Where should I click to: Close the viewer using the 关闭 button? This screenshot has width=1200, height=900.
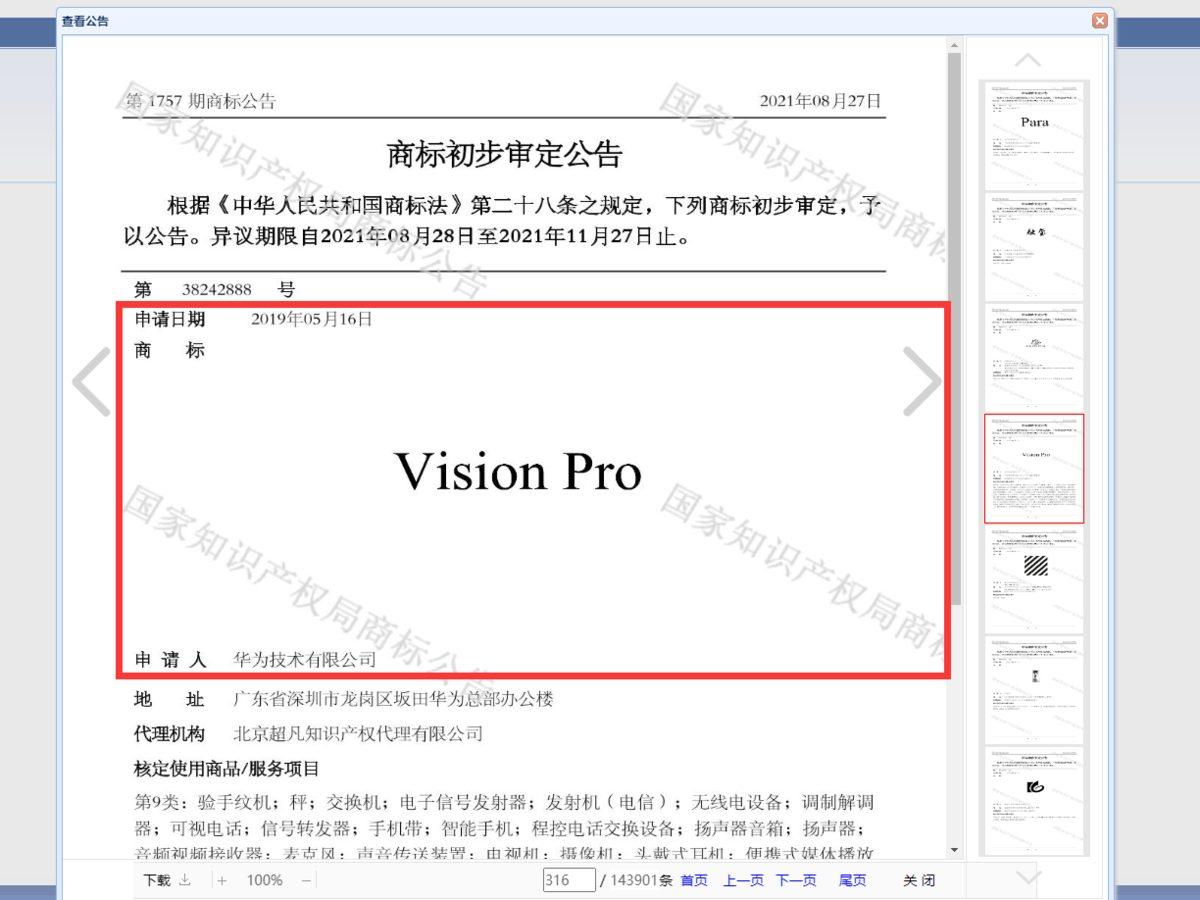point(919,880)
